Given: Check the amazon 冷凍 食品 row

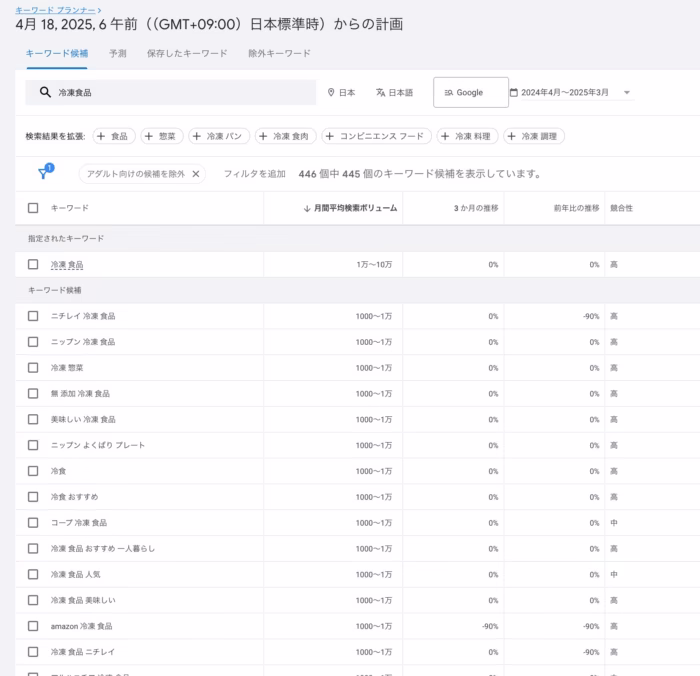Looking at the screenshot, I should [x=33, y=626].
